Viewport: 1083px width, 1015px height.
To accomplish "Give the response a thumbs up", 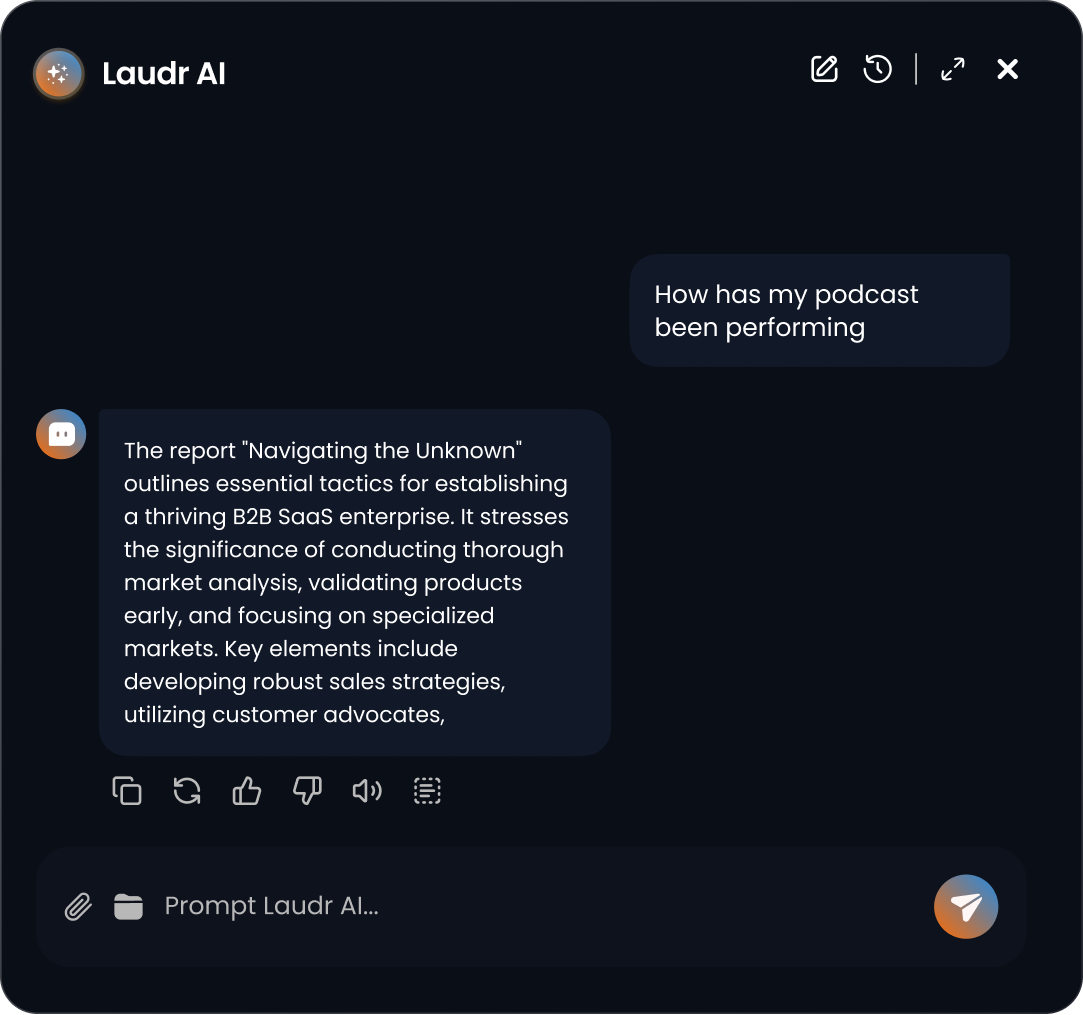I will [x=247, y=790].
